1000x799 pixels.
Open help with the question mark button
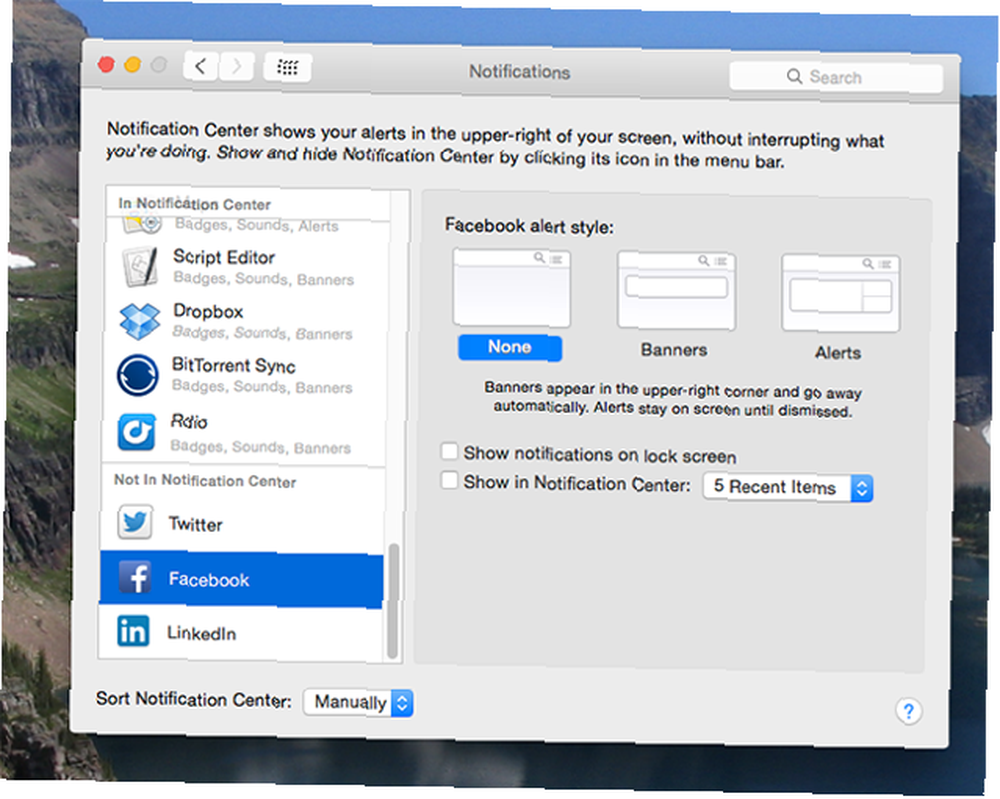pos(908,710)
